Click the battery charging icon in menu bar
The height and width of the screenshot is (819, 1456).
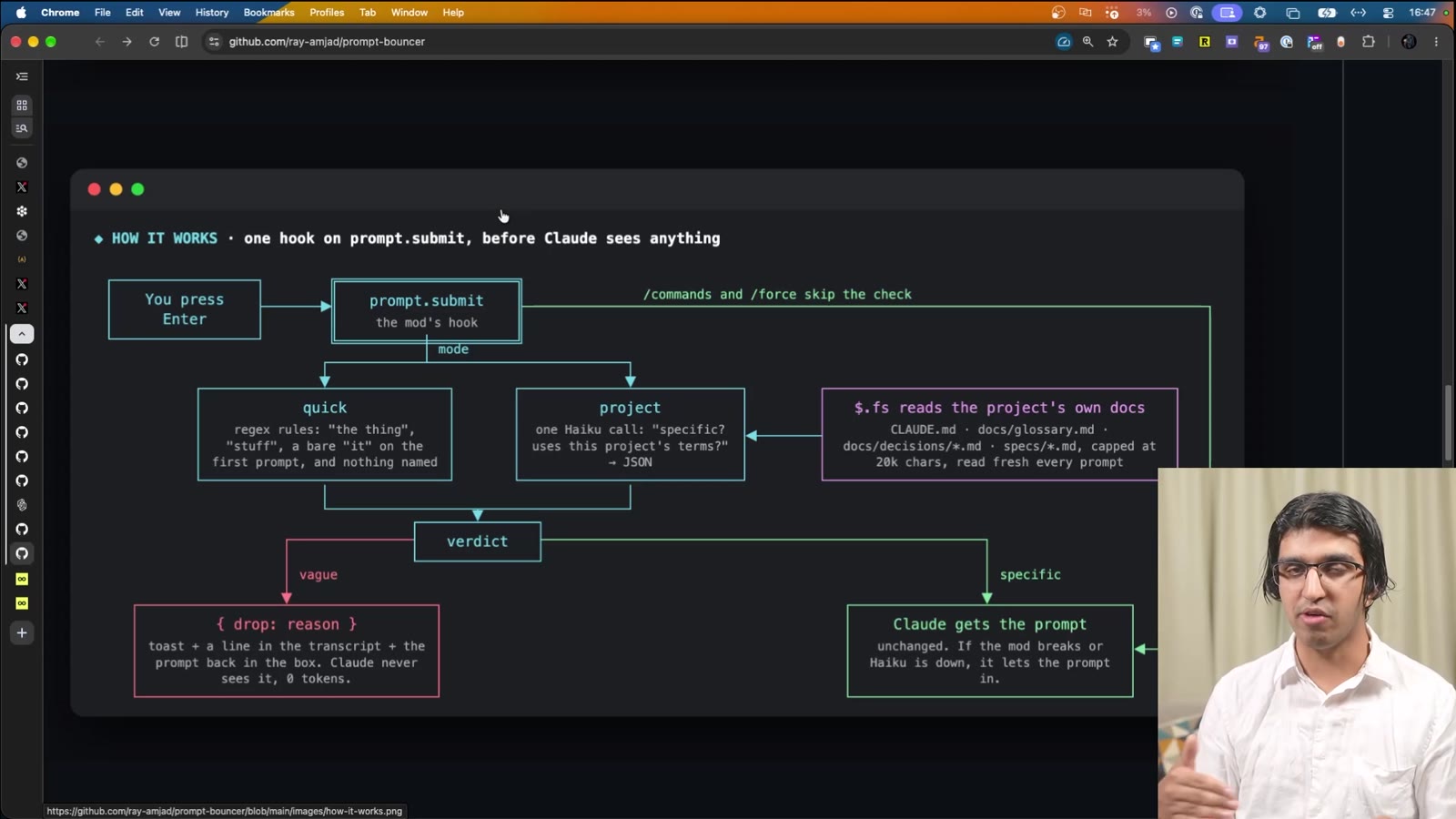(x=1327, y=13)
